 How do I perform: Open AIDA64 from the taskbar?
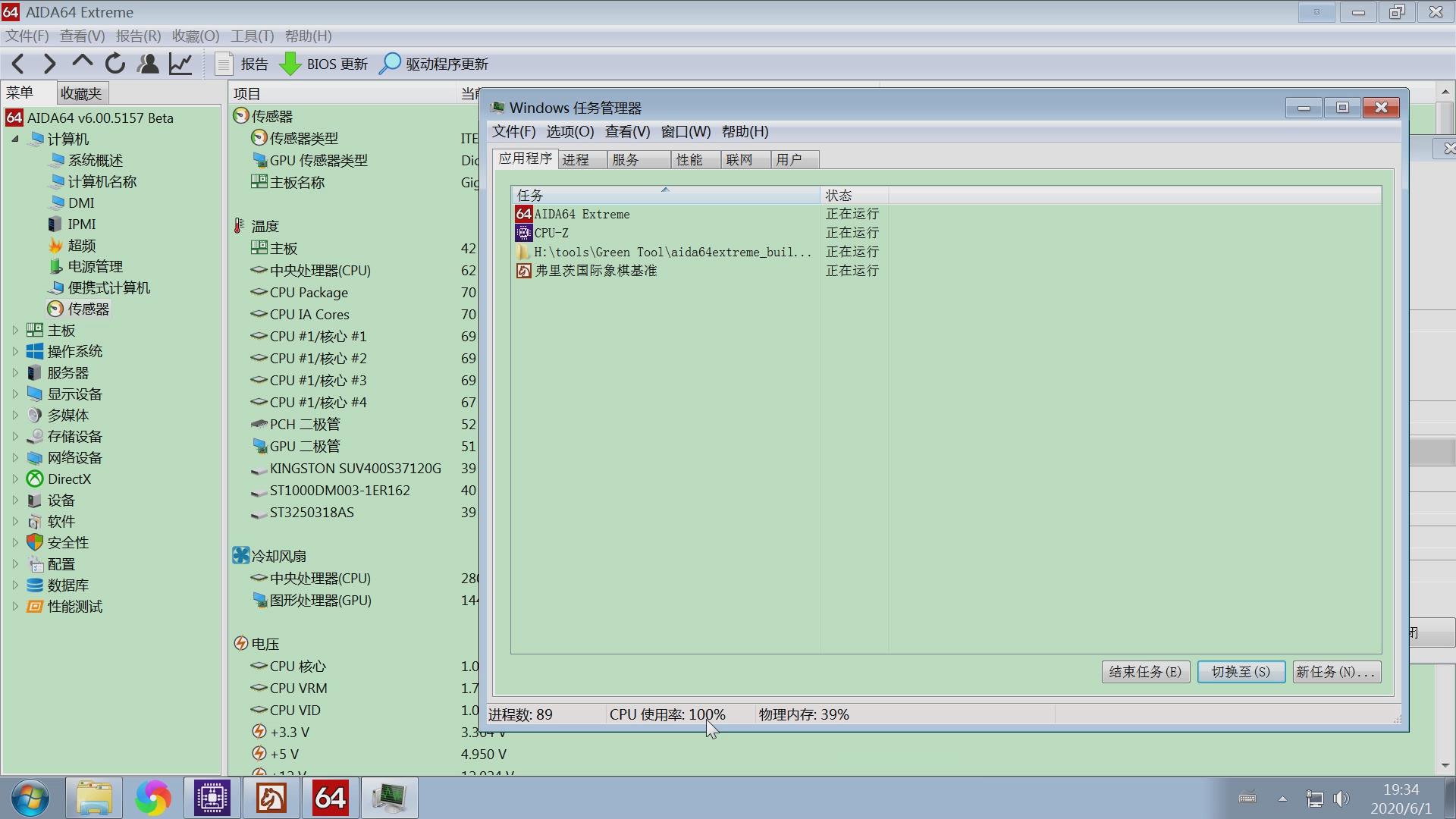(x=330, y=798)
